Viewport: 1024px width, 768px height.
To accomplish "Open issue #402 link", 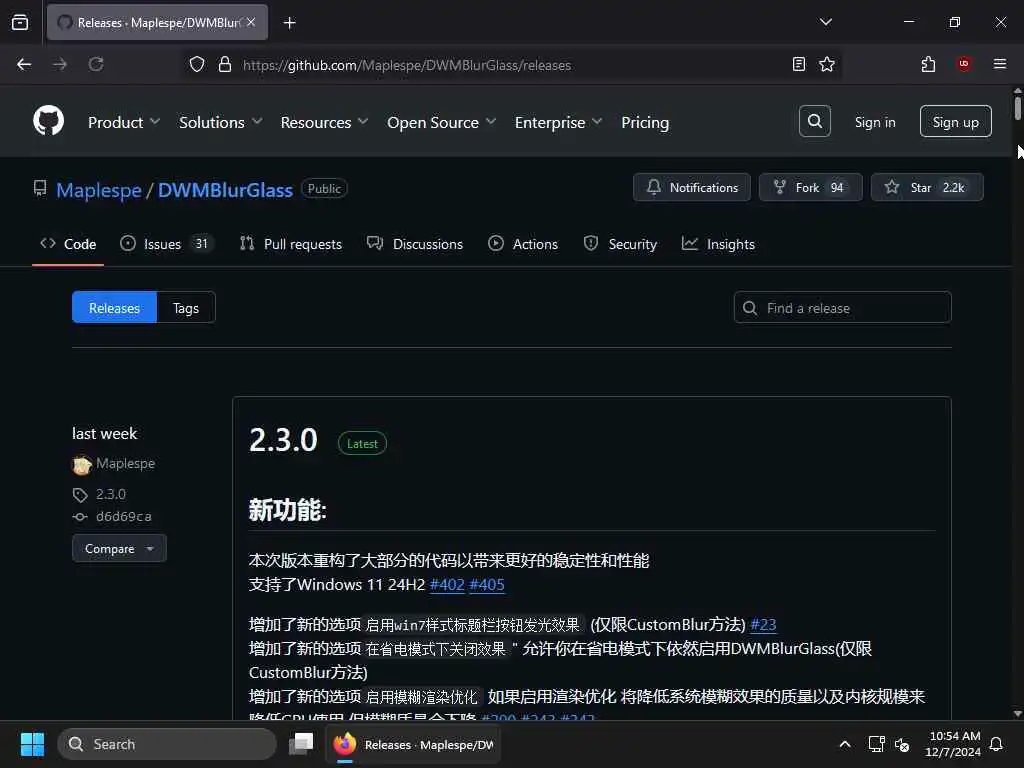I will tap(447, 584).
